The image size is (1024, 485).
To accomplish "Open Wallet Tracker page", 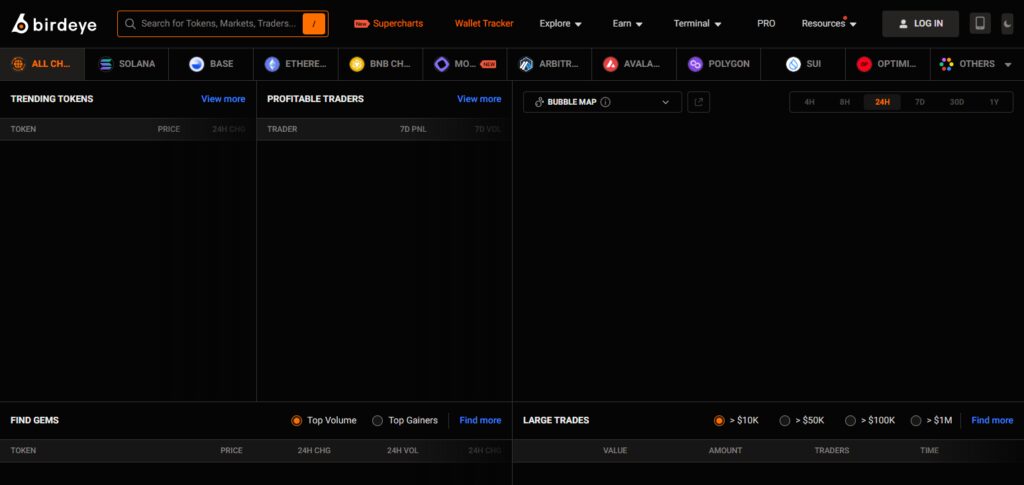I will pos(484,23).
